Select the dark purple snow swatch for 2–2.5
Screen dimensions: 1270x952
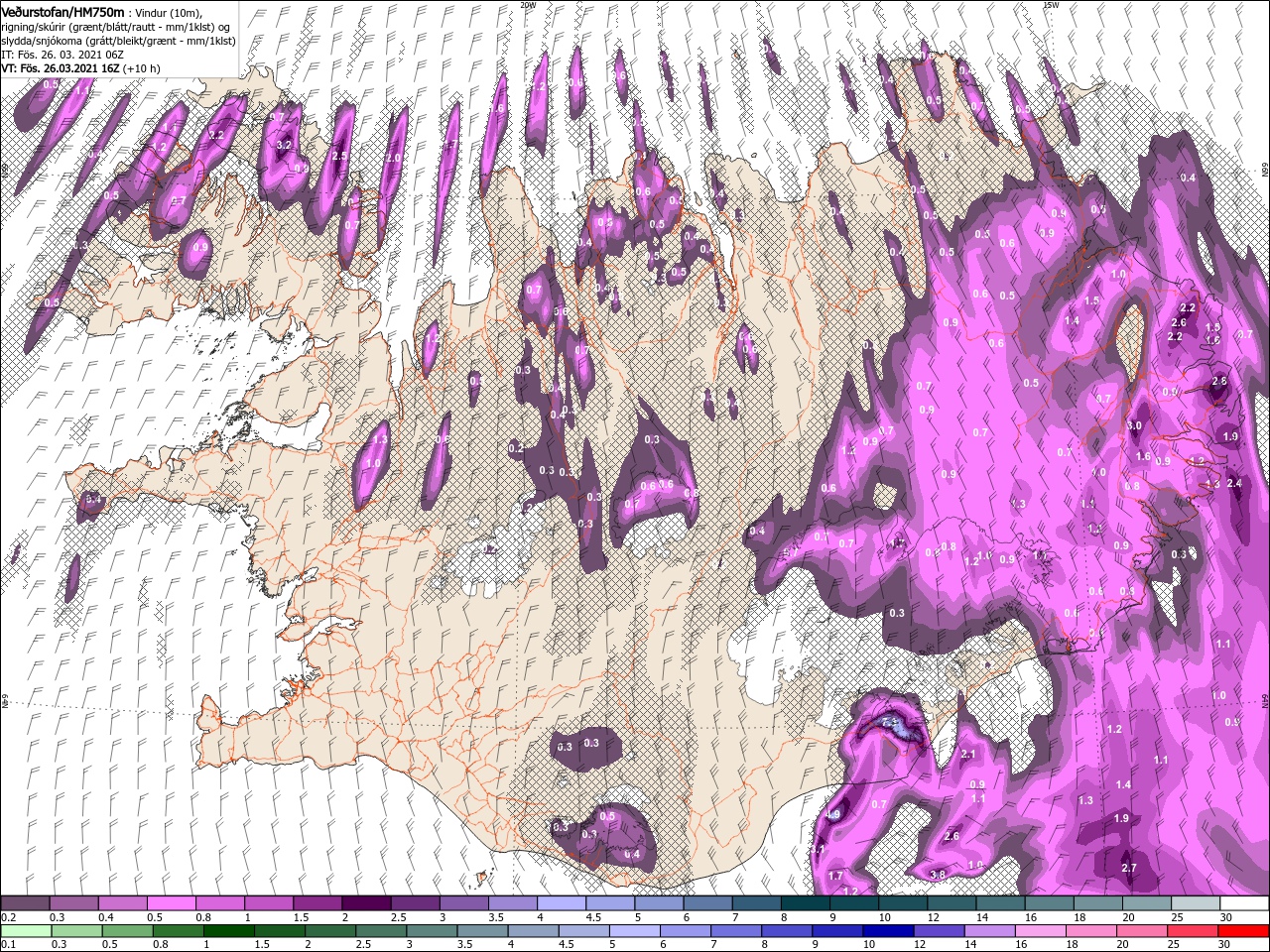(366, 903)
